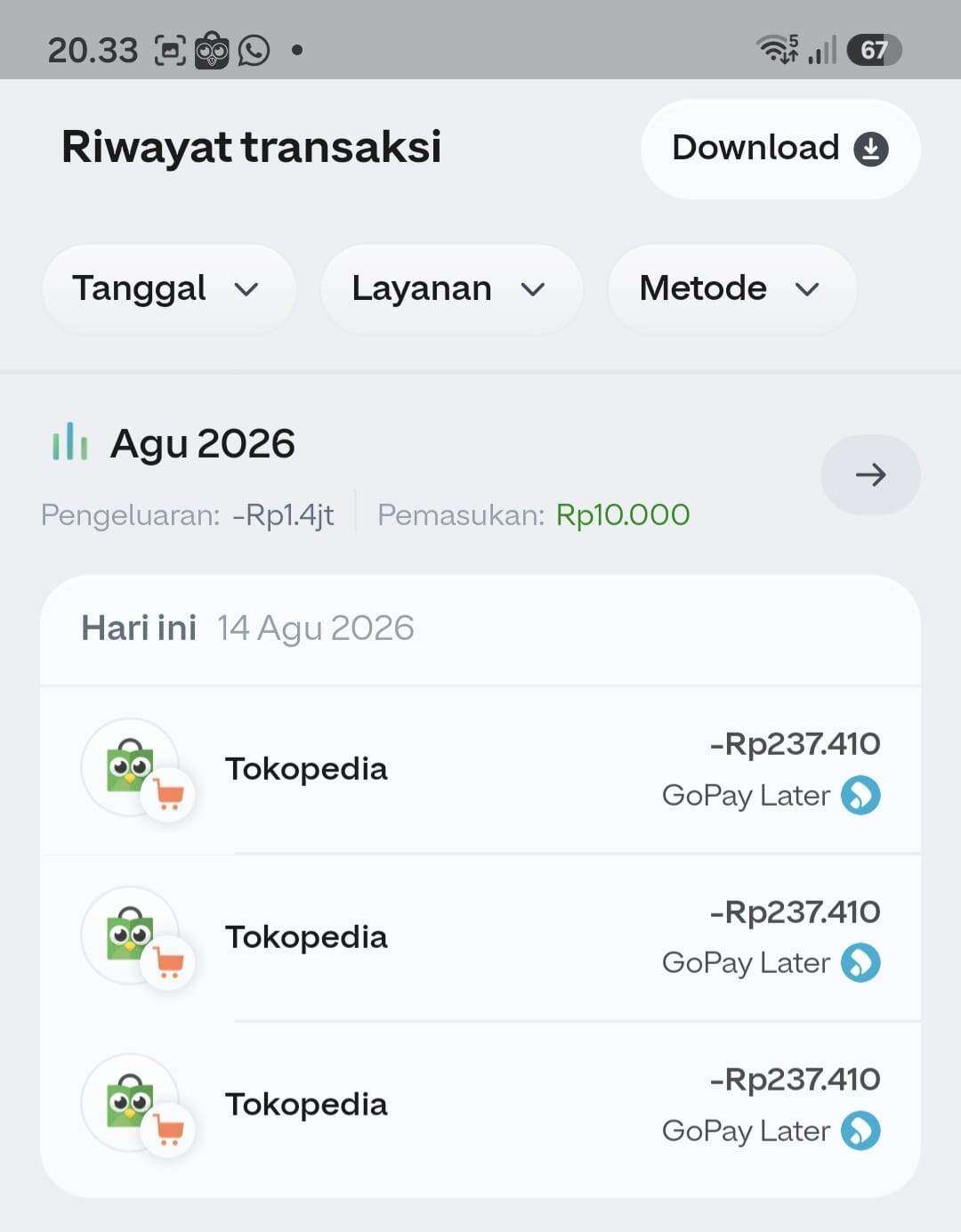The image size is (961, 1232).
Task: Tap the Agu 2026 month heading
Action: 202,443
